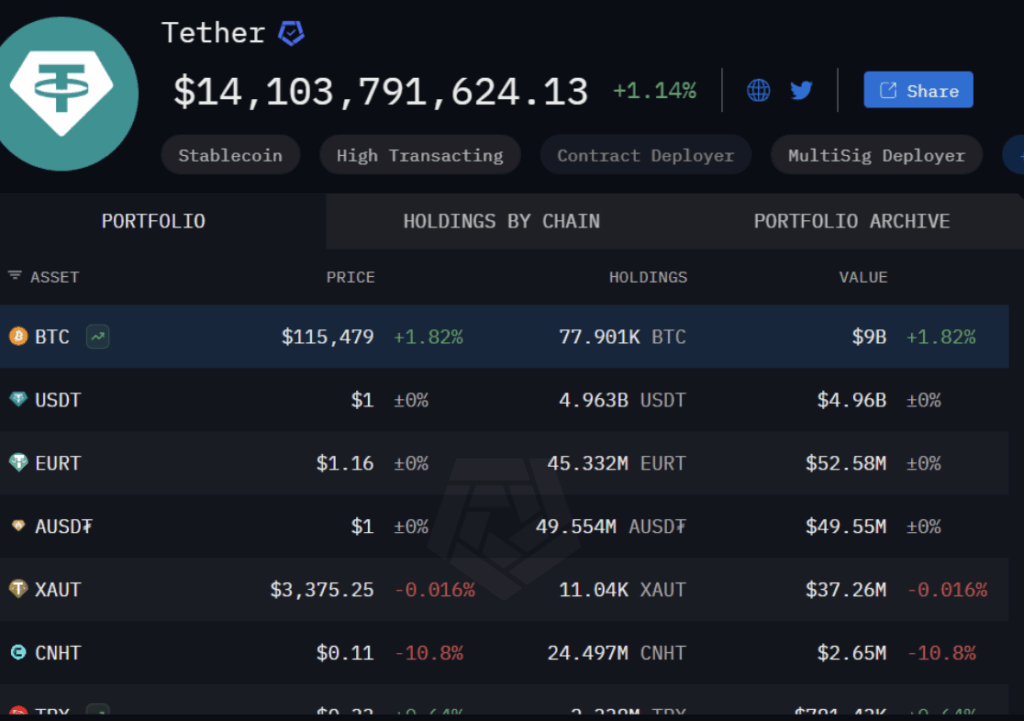
Task: Open the asset filter icon
Action: pos(15,276)
